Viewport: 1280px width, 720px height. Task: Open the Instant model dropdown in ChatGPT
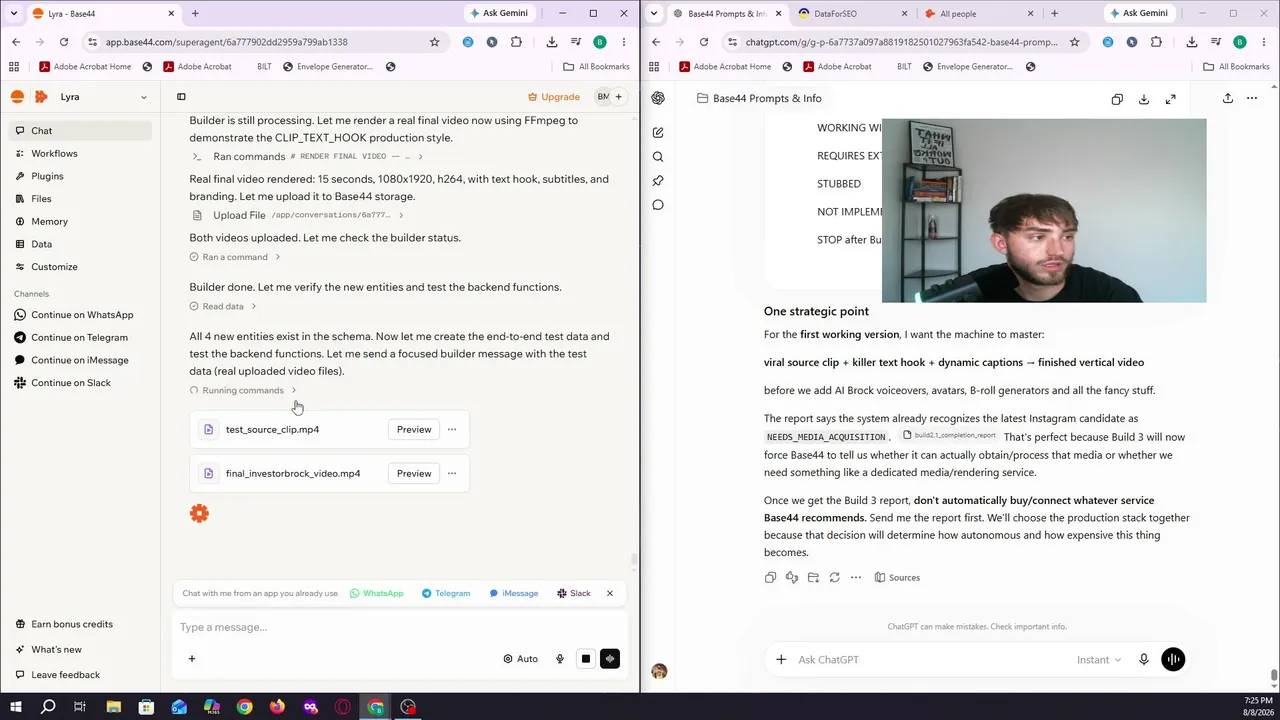[1099, 660]
